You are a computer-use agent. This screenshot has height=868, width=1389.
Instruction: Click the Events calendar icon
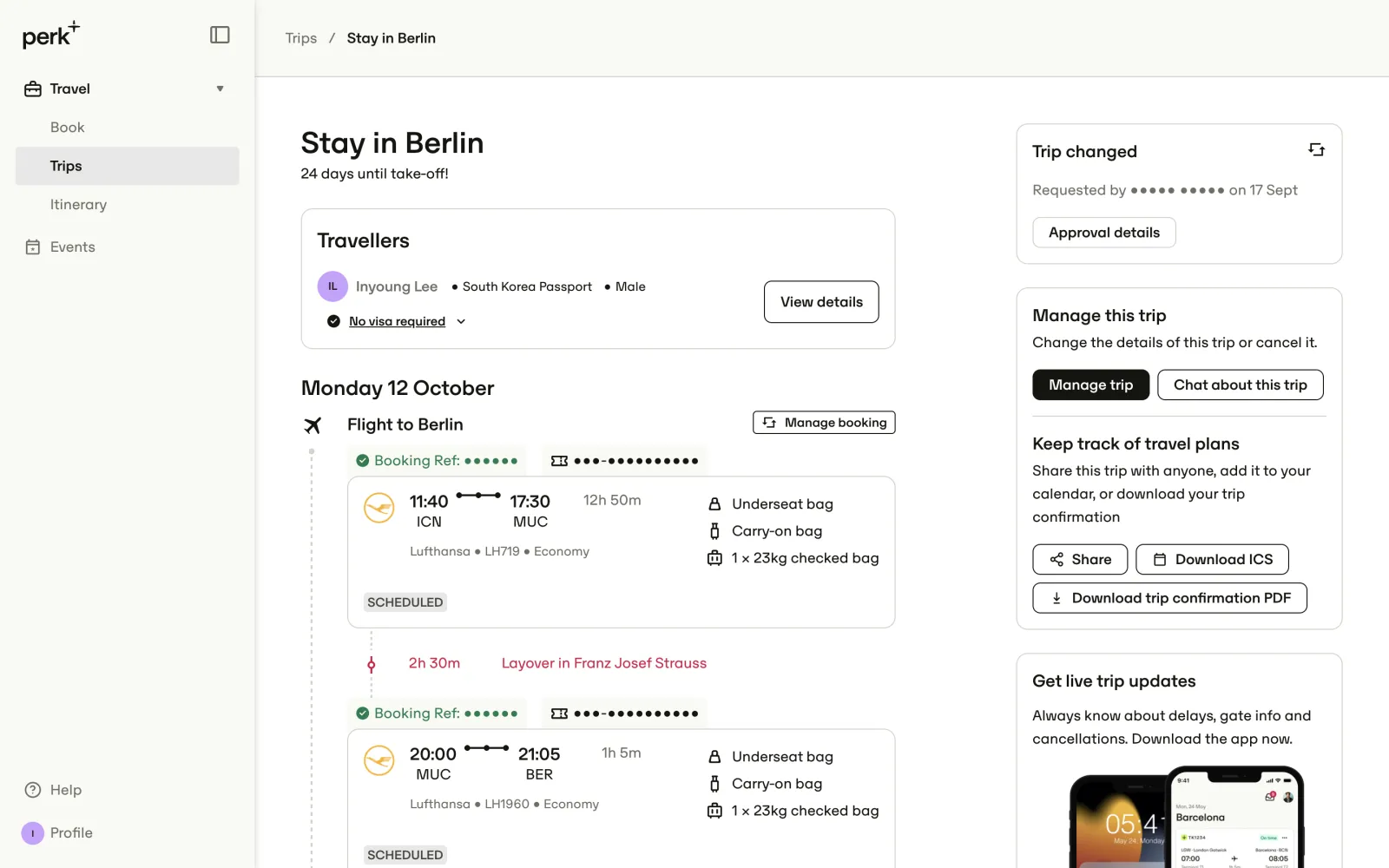click(33, 247)
